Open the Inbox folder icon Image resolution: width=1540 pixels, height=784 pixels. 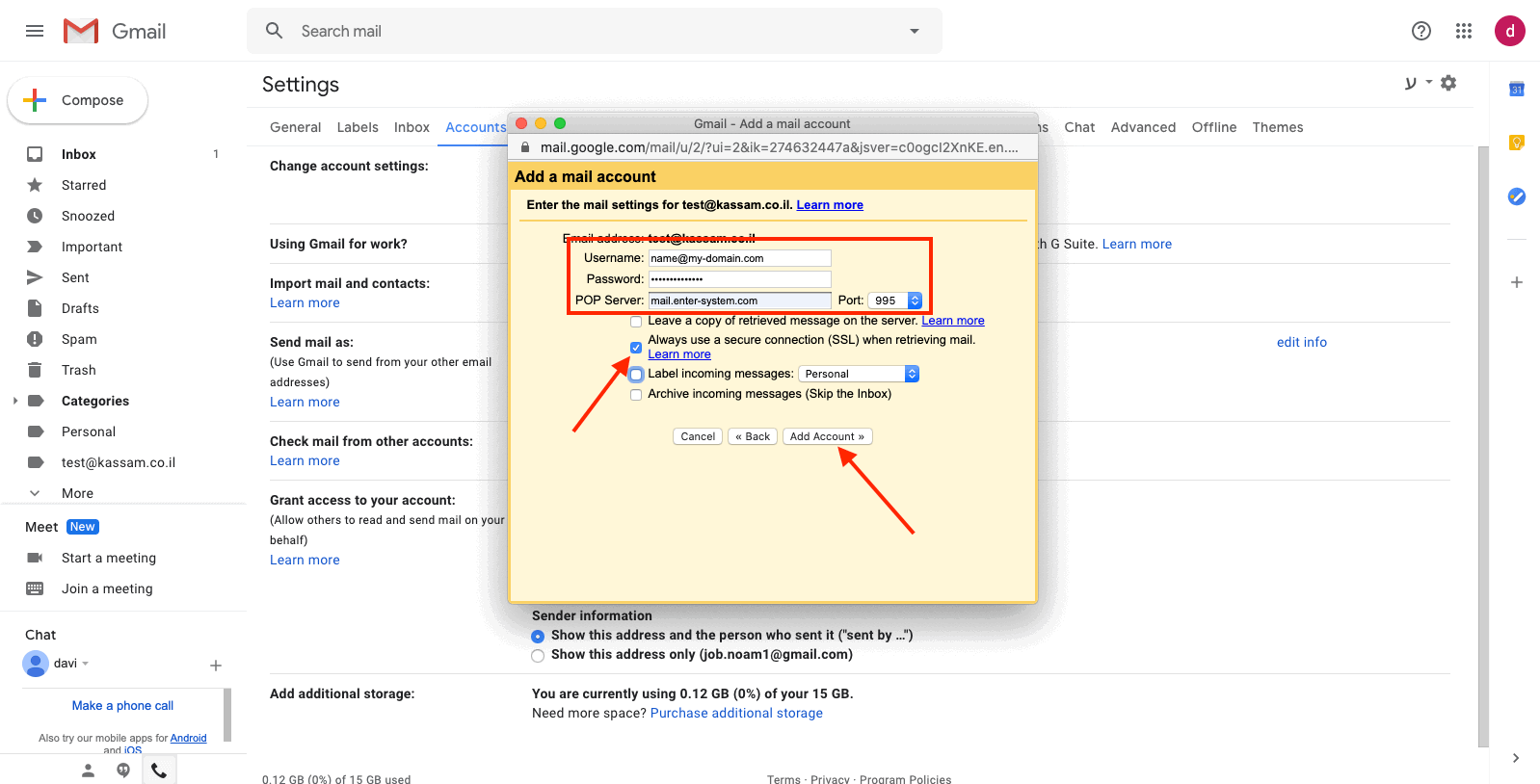(x=35, y=154)
